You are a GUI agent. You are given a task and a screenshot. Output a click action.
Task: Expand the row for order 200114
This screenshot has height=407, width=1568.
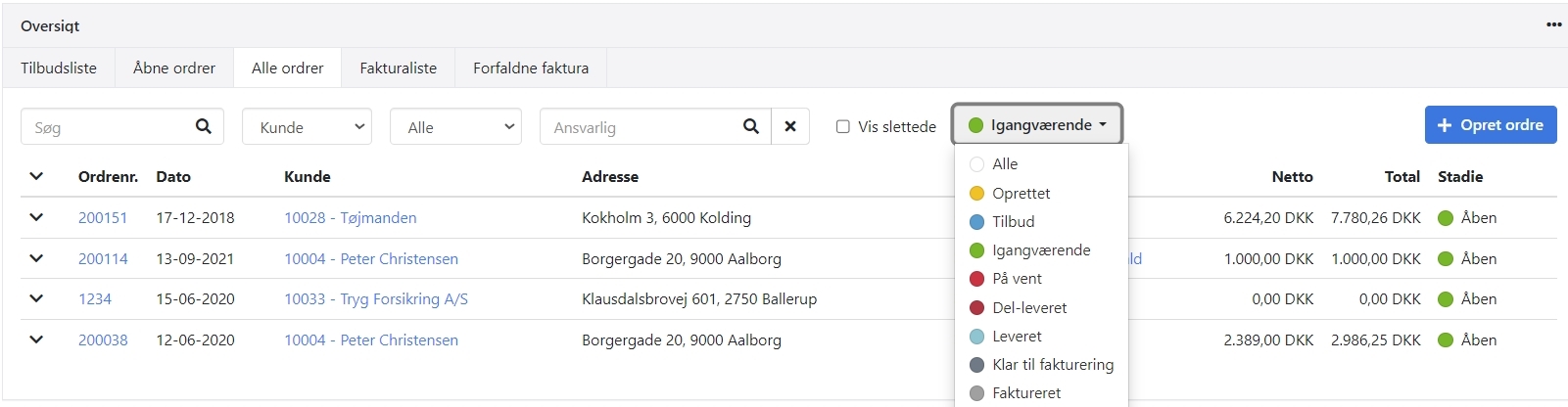[36, 258]
